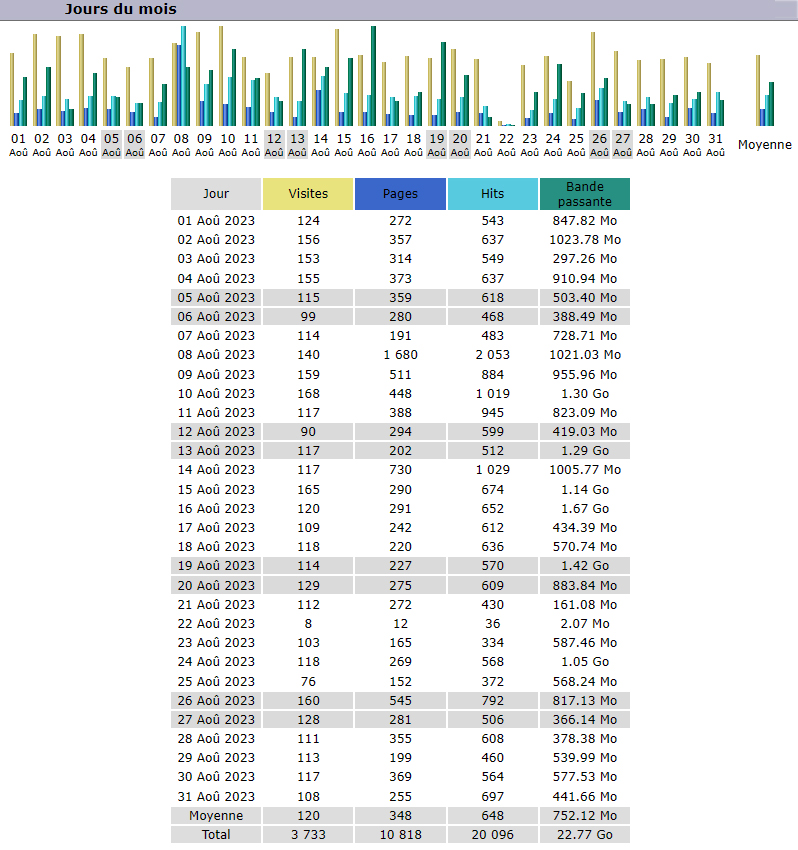Click the "03 Aoû 2023" row date
798x850 pixels.
(216, 259)
